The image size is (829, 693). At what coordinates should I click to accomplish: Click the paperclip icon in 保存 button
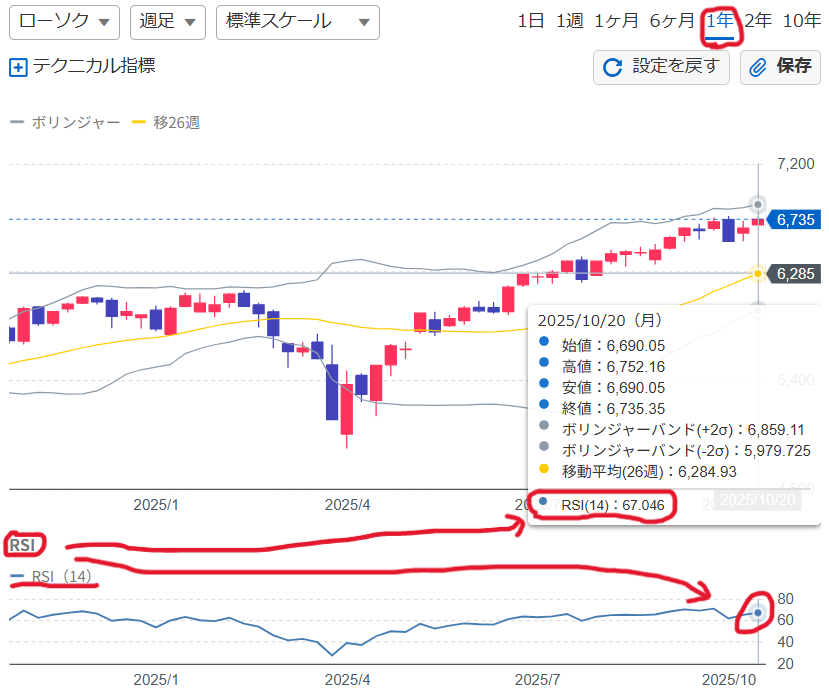pyautogui.click(x=759, y=67)
